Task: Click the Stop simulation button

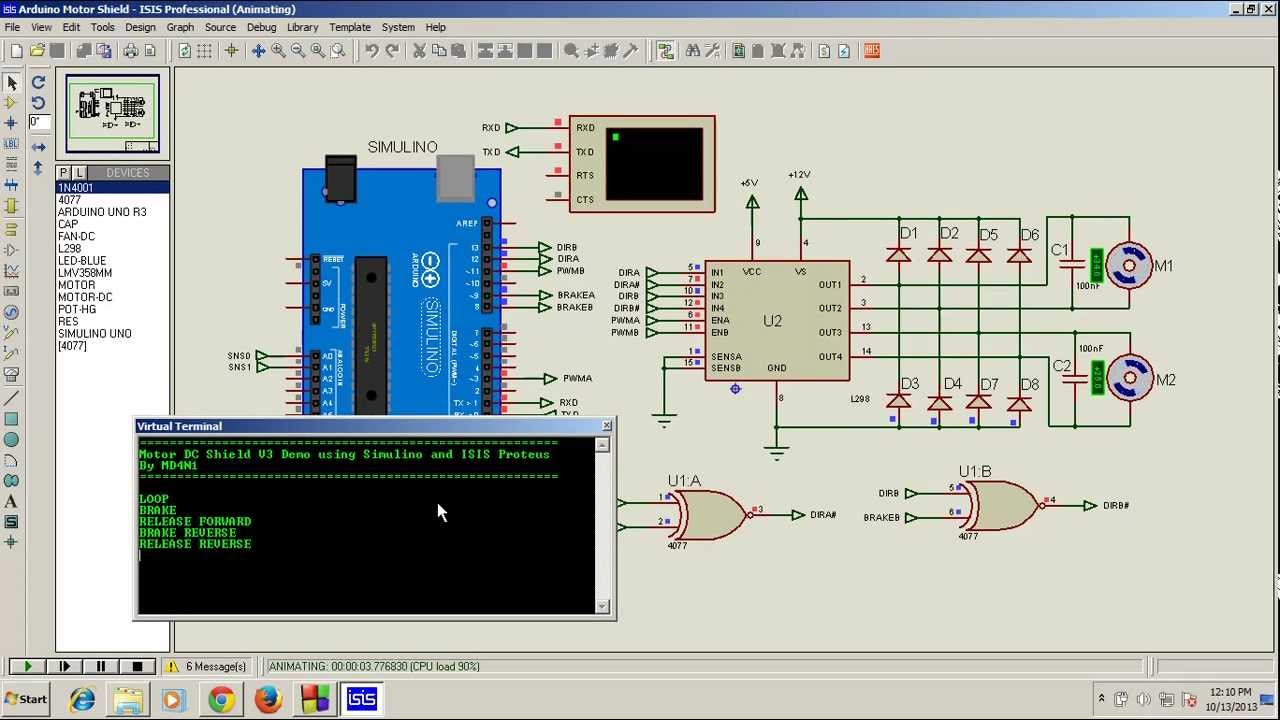Action: click(x=137, y=666)
